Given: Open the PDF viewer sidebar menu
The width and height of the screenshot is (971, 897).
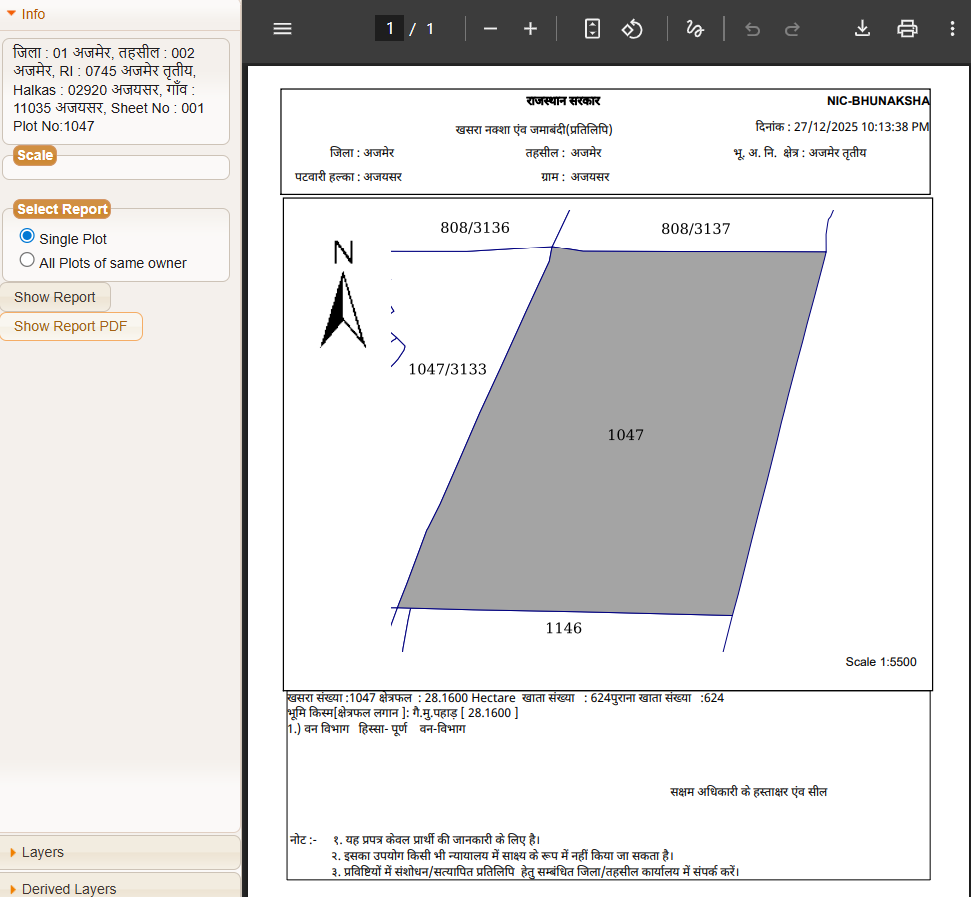Looking at the screenshot, I should tap(282, 29).
